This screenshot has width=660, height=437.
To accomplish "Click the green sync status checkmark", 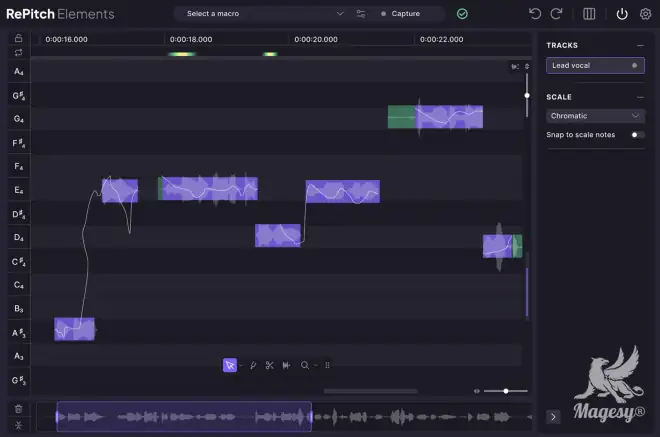I will pyautogui.click(x=462, y=14).
